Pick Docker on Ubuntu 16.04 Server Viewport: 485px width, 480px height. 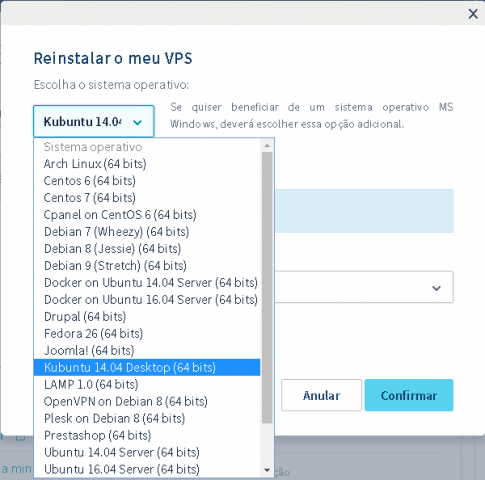point(147,300)
